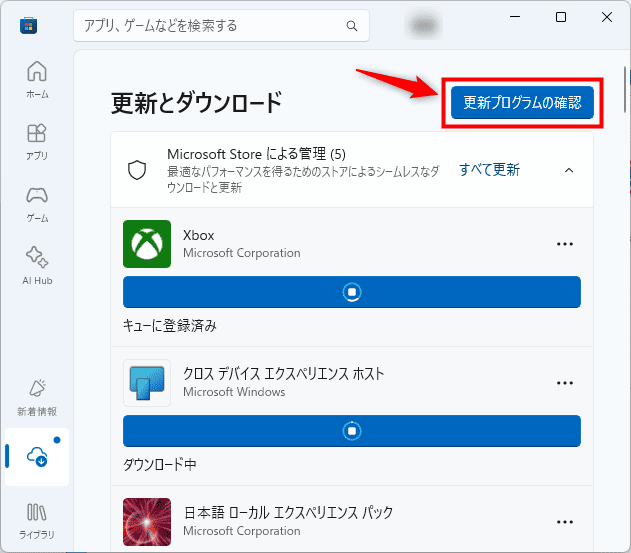The width and height of the screenshot is (631, 553).
Task: Select the downloads cloud icon in sidebar
Action: [37, 457]
